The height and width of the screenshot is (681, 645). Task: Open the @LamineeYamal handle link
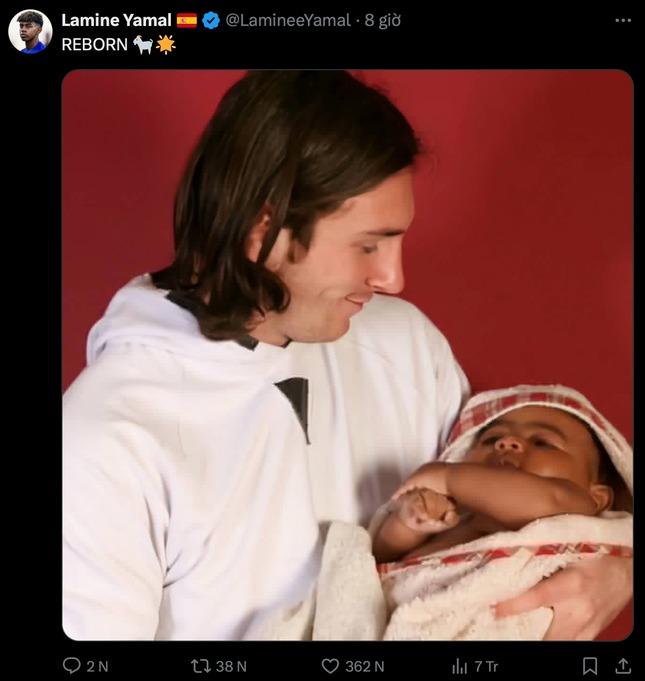click(289, 20)
